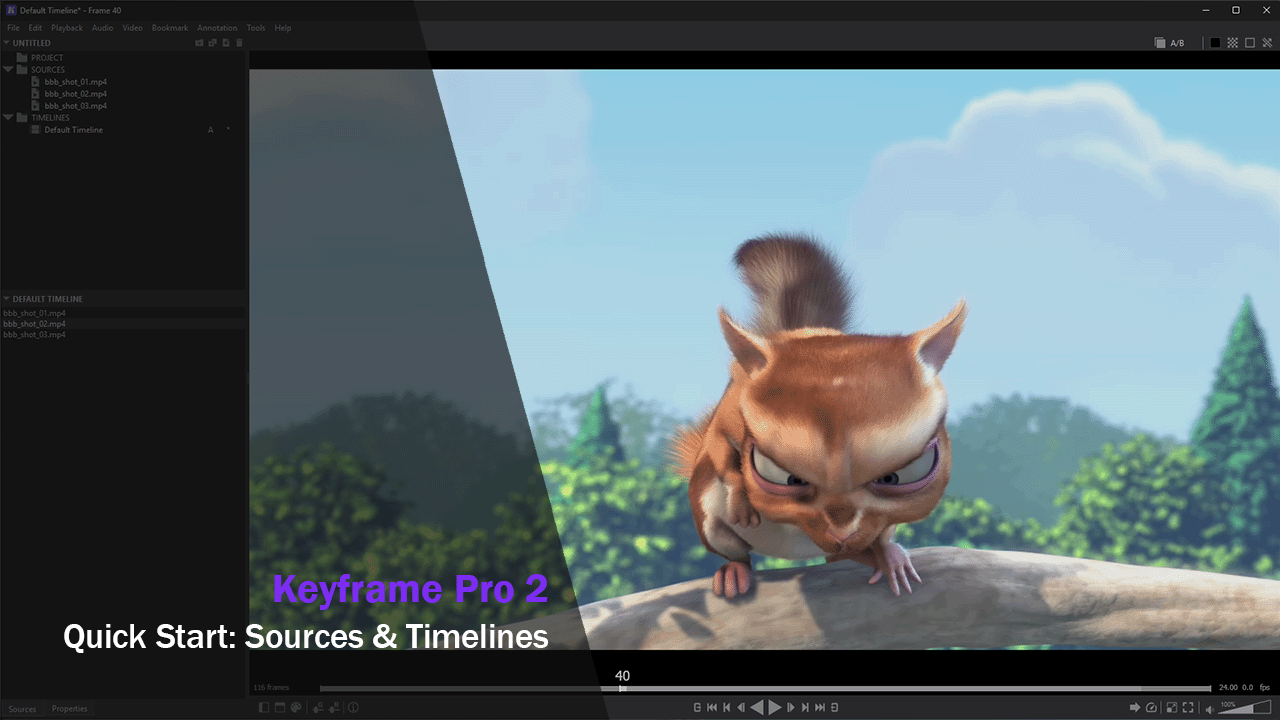
Task: Open the Bookmark menu
Action: [x=170, y=28]
